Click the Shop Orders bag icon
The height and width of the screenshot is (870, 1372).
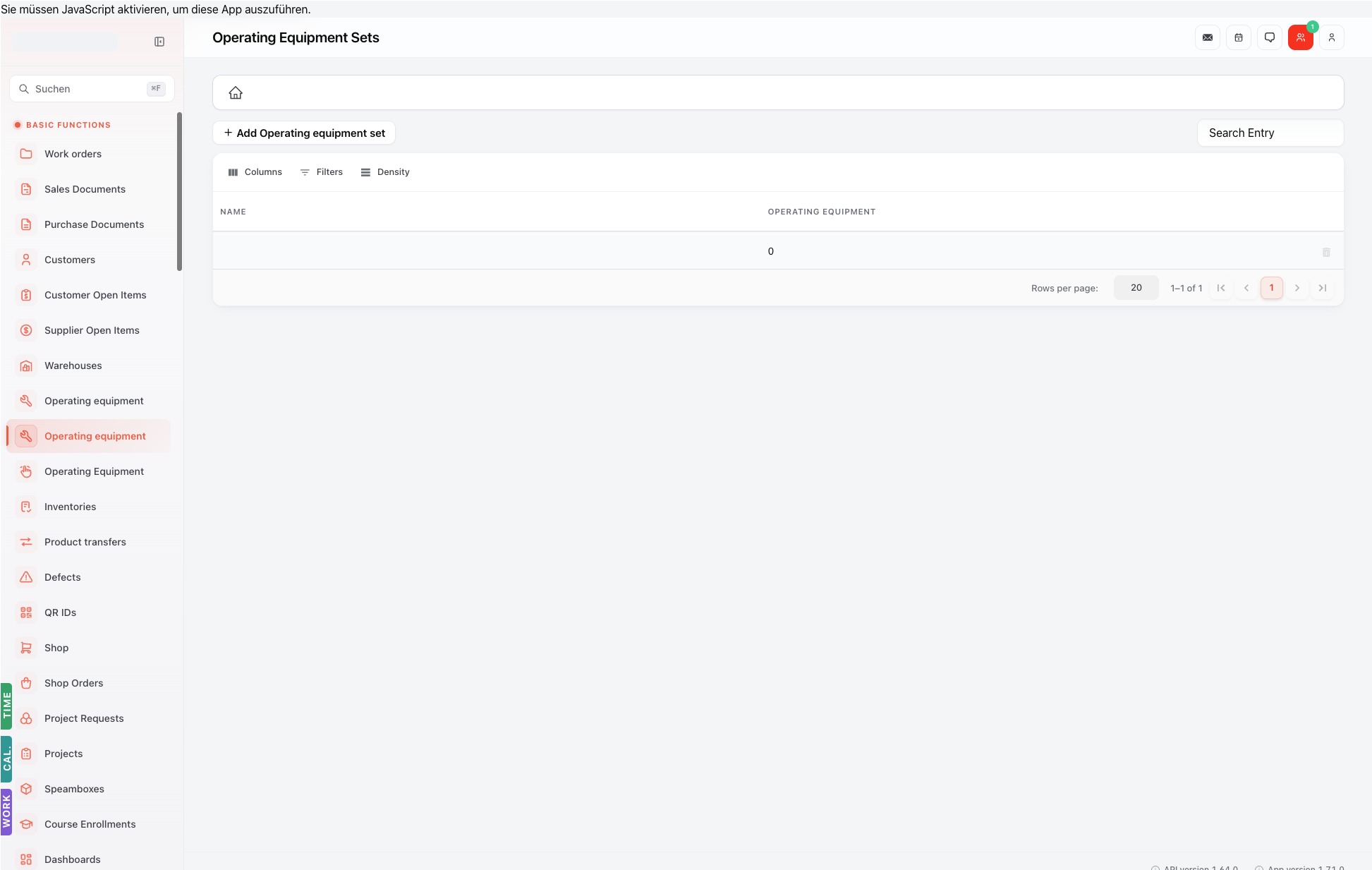point(26,683)
